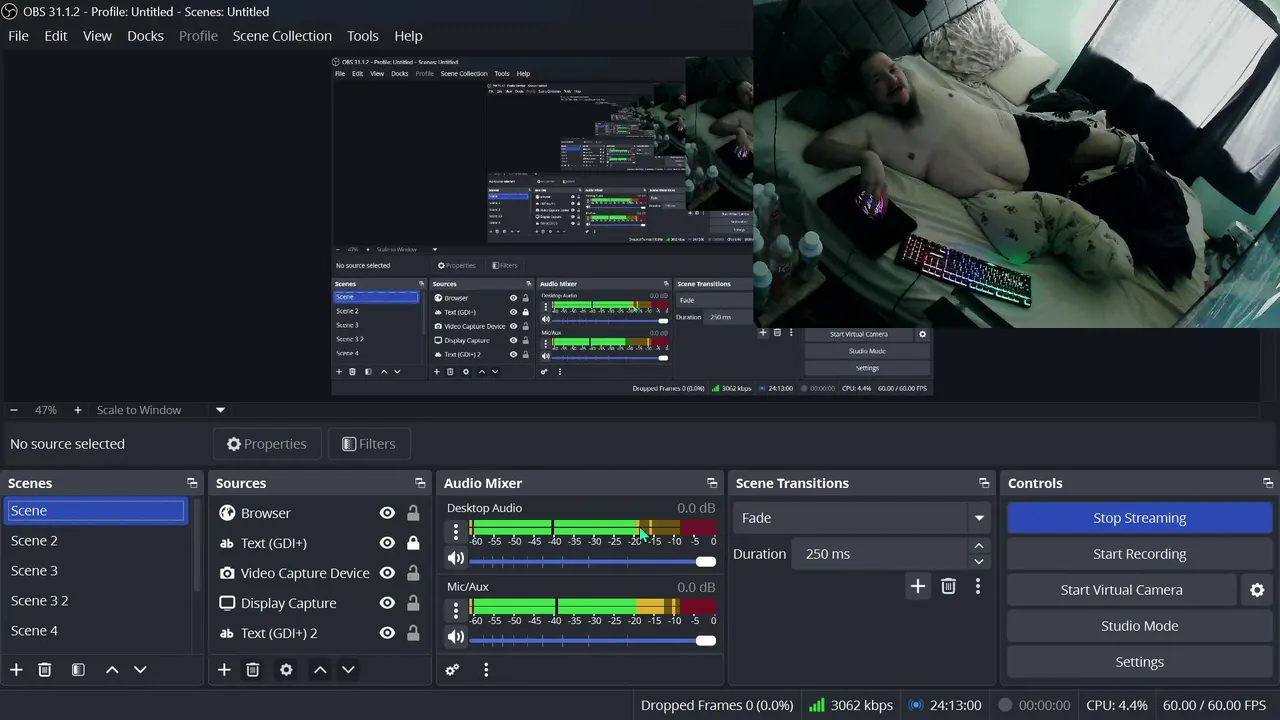Remove transition using the trash icon

(x=948, y=586)
